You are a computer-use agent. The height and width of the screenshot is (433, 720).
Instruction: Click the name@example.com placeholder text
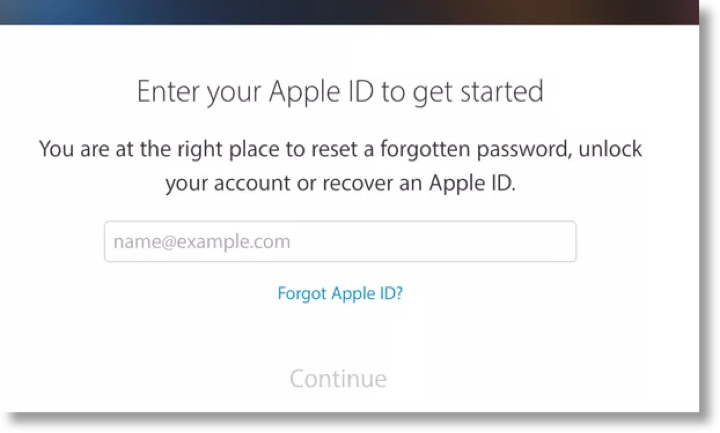coord(201,242)
